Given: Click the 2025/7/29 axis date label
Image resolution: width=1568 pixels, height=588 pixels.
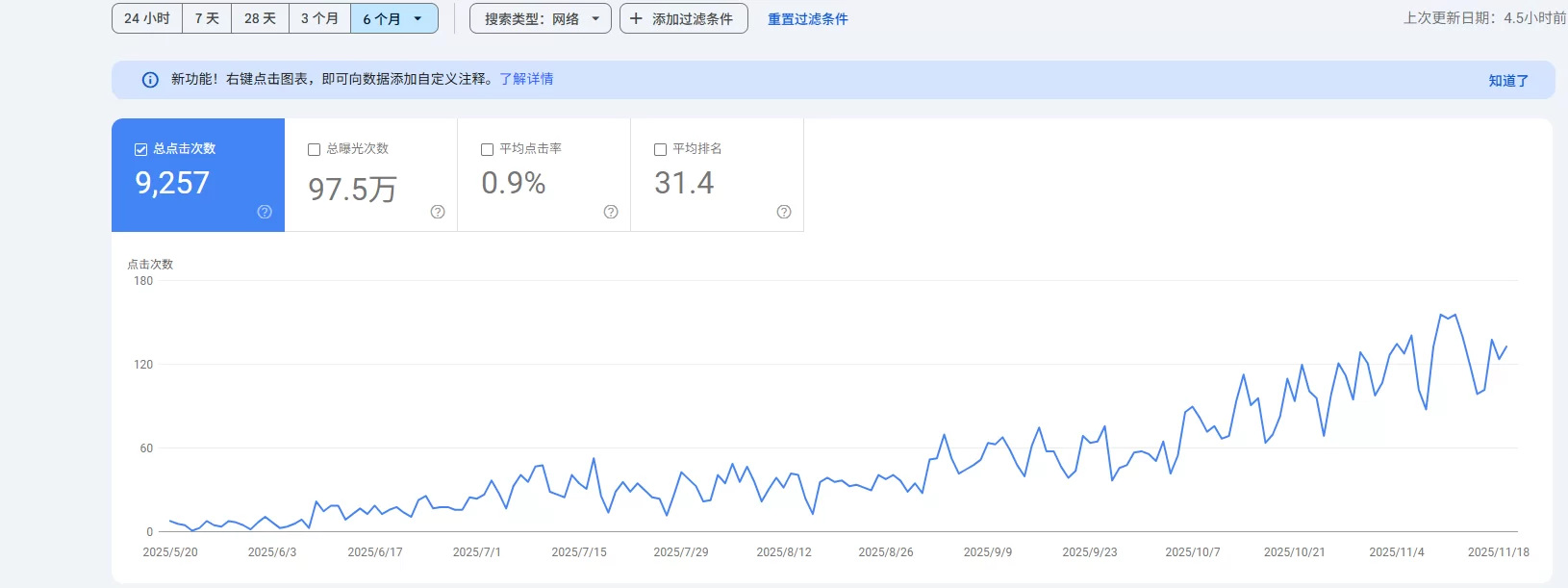Looking at the screenshot, I should click(681, 552).
